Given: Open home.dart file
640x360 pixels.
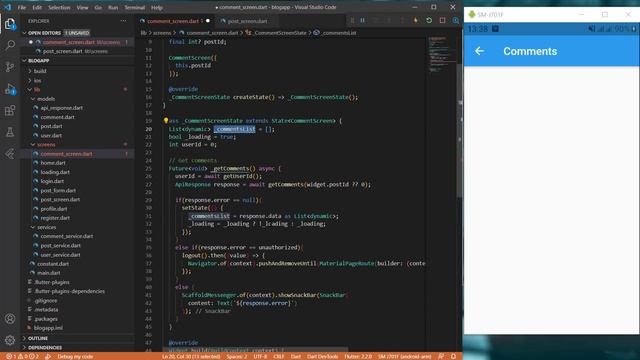Looking at the screenshot, I should pyautogui.click(x=53, y=163).
